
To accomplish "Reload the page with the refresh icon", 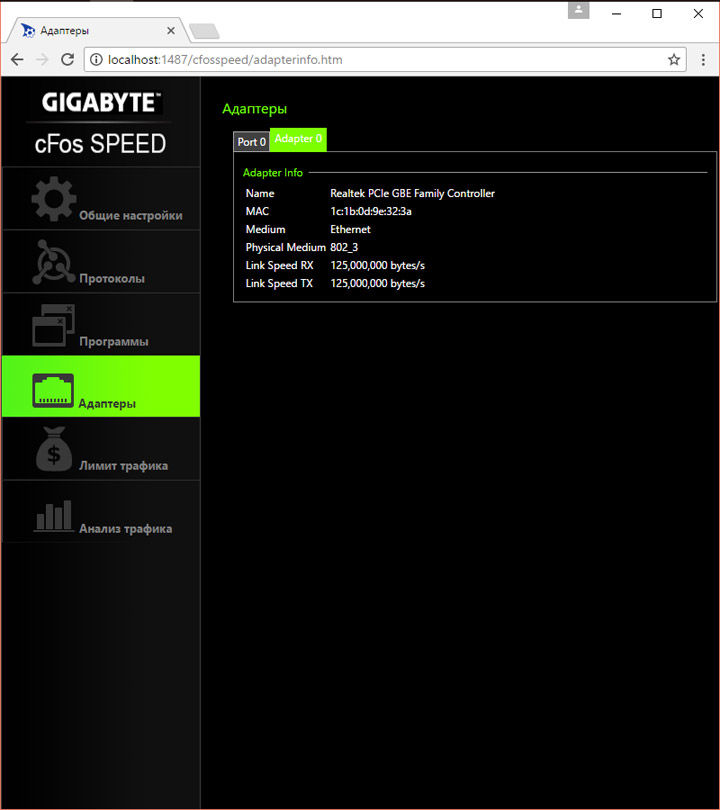I will [x=67, y=60].
